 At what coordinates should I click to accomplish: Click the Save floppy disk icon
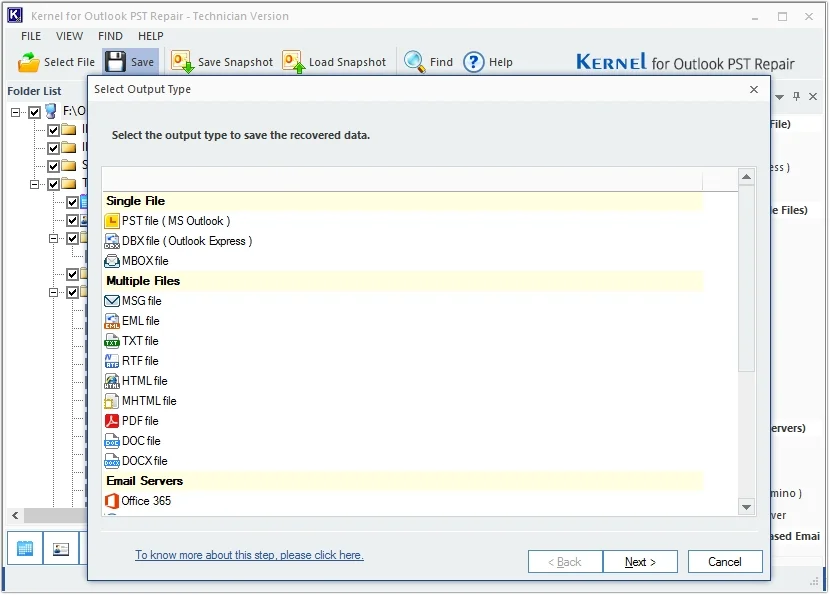click(x=115, y=62)
